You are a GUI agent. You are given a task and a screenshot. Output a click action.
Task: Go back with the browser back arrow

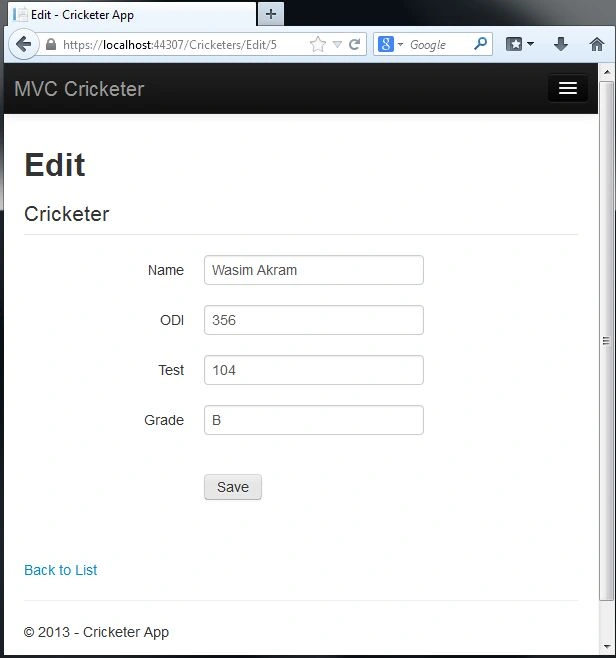pyautogui.click(x=23, y=44)
